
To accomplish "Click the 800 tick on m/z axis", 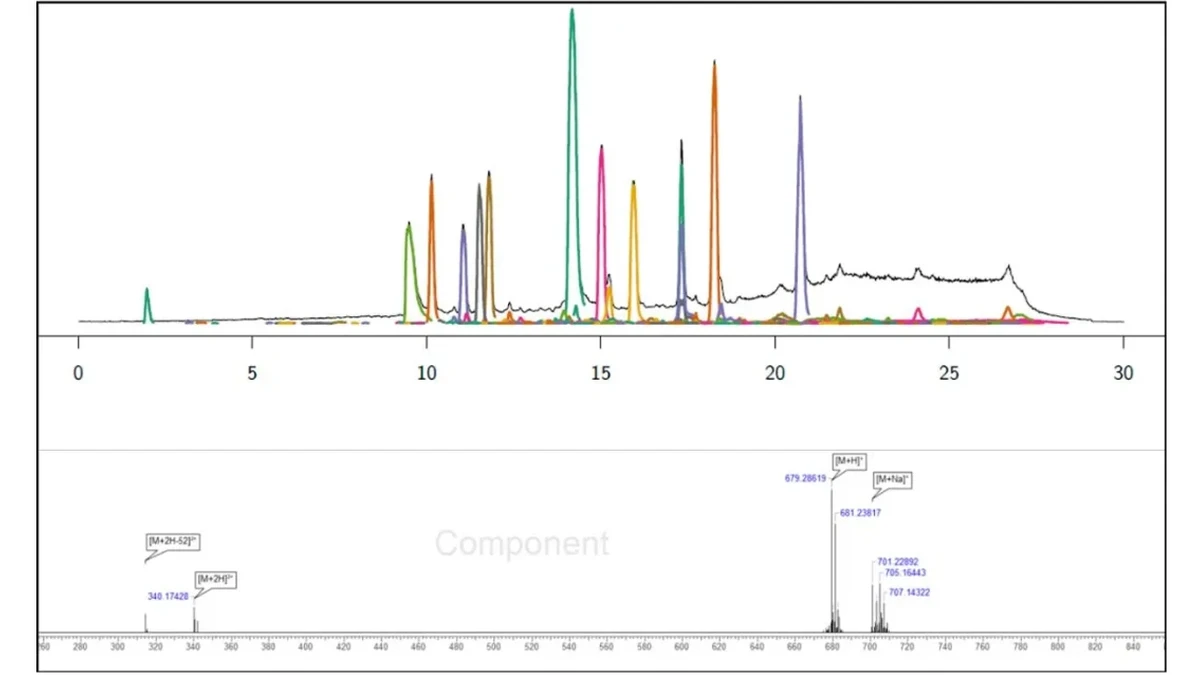I will (1059, 647).
